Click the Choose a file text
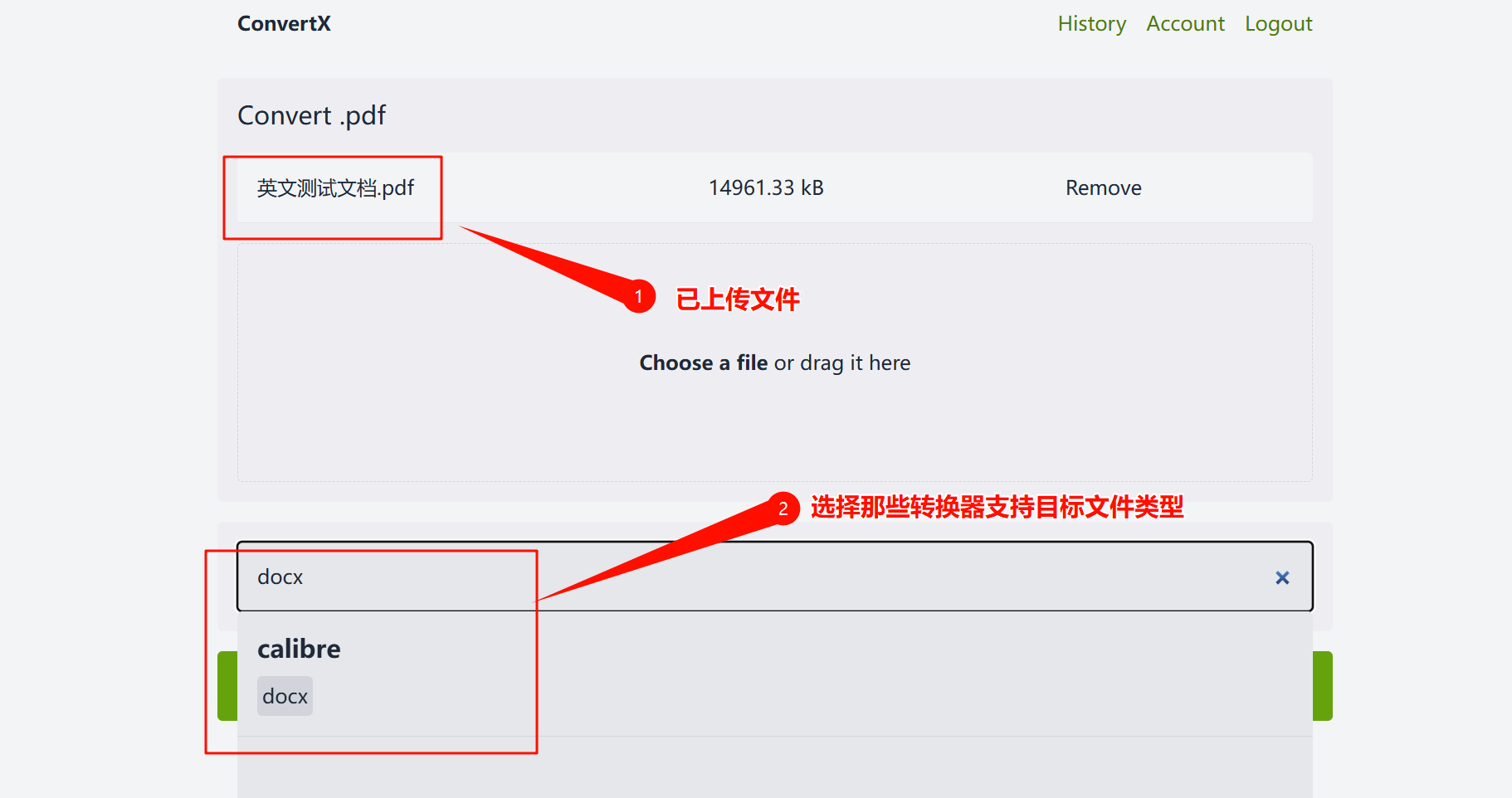This screenshot has height=798, width=1512. pyautogui.click(x=704, y=363)
